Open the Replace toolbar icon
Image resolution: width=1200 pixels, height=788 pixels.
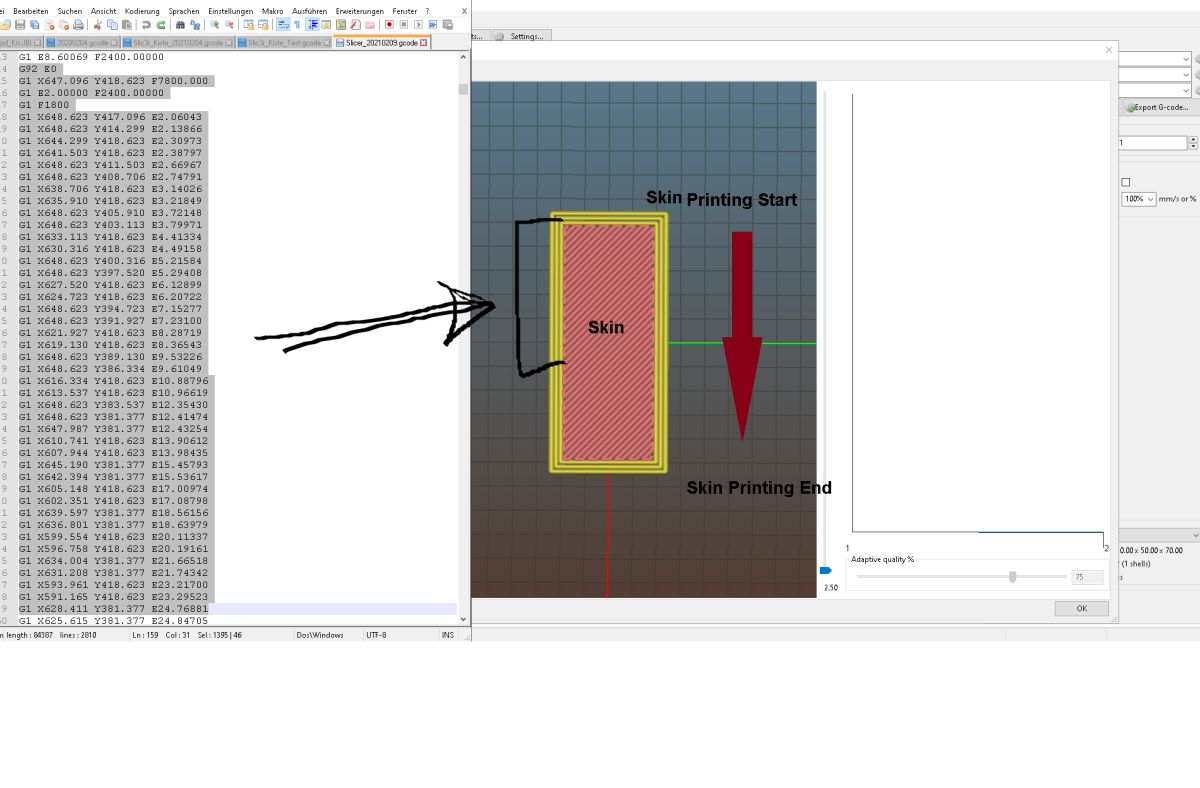(195, 24)
